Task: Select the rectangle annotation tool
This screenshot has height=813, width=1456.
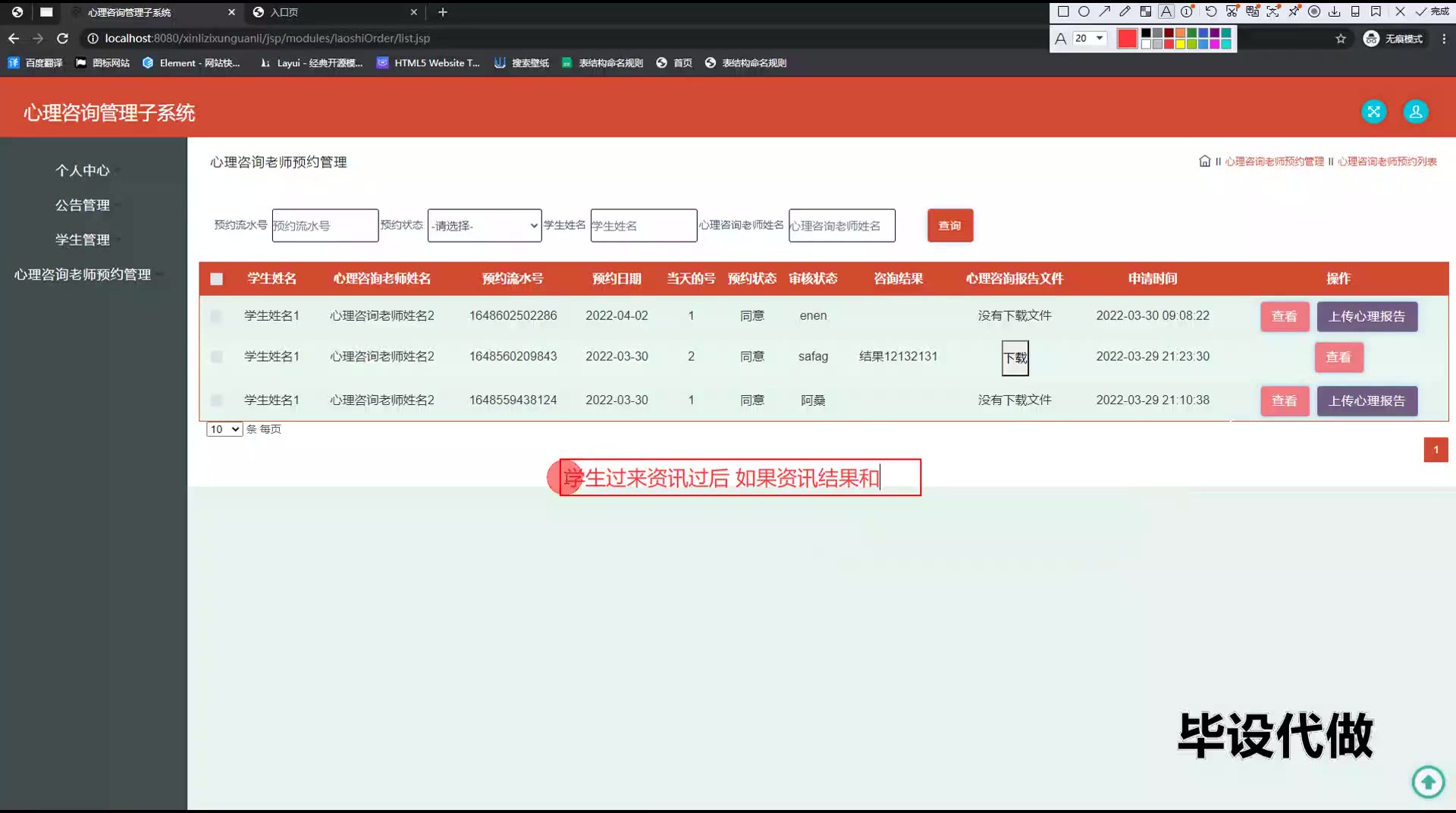Action: [x=1063, y=11]
